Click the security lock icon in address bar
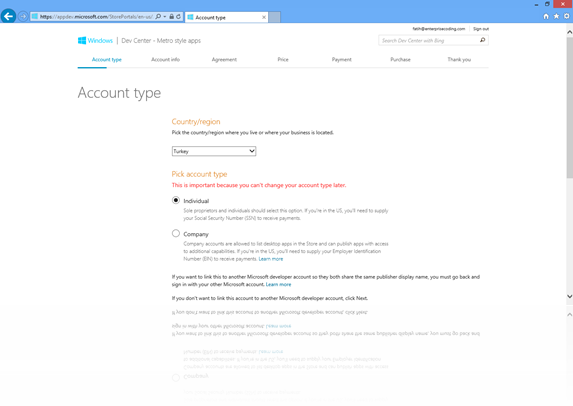Viewport: 573px width, 406px height. [171, 16]
